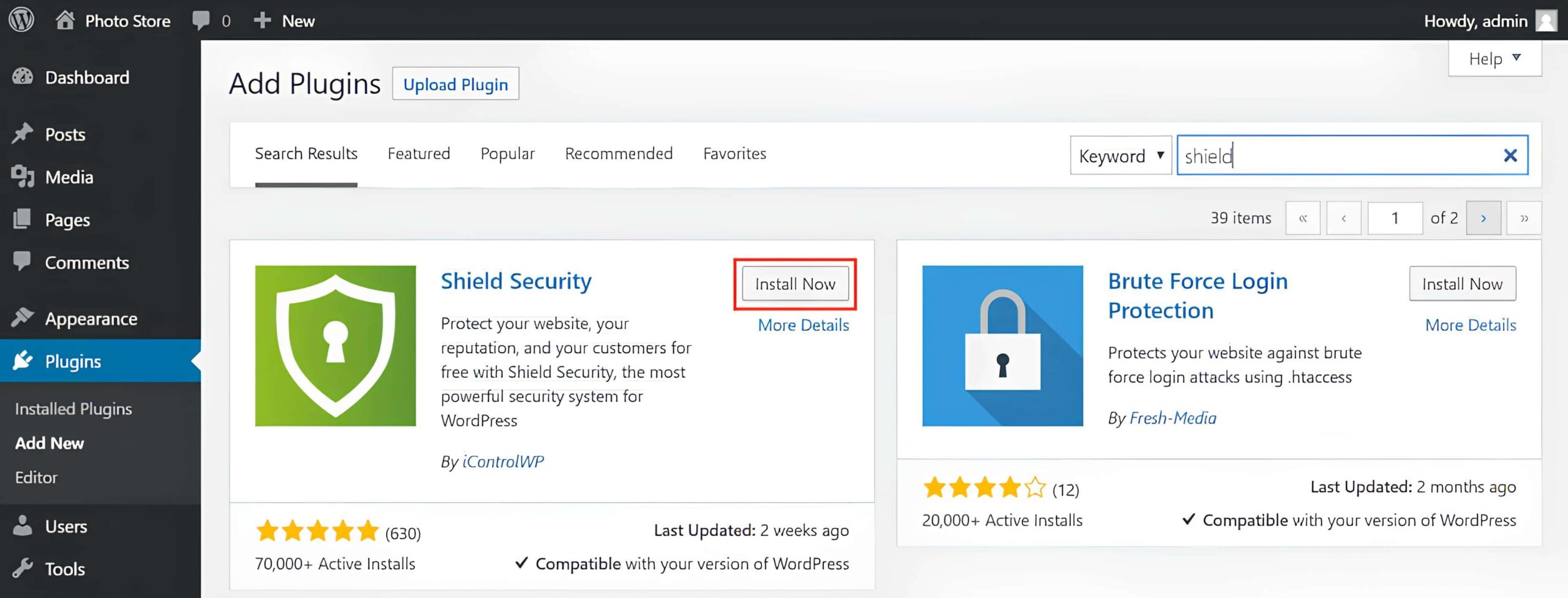Open Appearance via the brush icon
Screen dimensions: 1568x598
pyautogui.click(x=23, y=318)
